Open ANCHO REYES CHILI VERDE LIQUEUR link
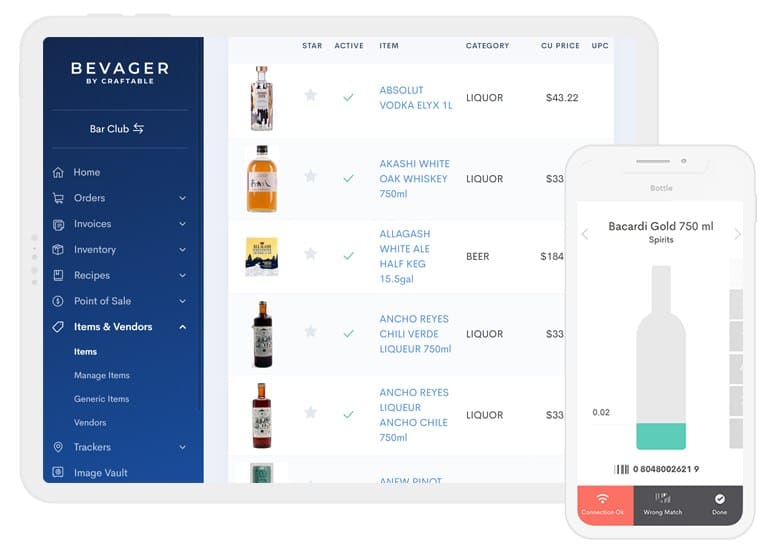The width and height of the screenshot is (775, 555). (415, 334)
